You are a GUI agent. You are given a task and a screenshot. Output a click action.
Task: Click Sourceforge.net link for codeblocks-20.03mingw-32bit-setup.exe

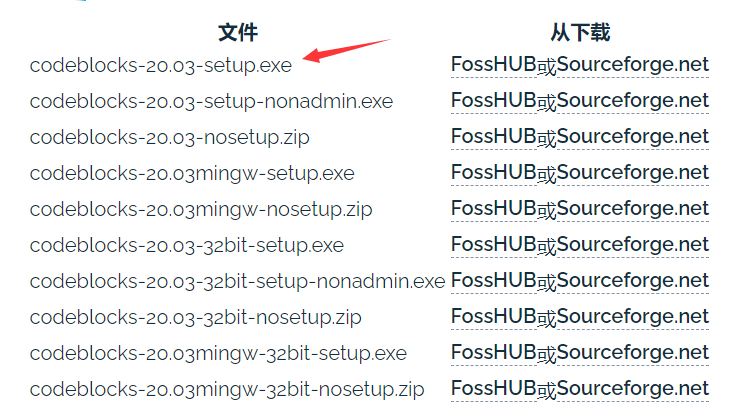pyautogui.click(x=633, y=353)
